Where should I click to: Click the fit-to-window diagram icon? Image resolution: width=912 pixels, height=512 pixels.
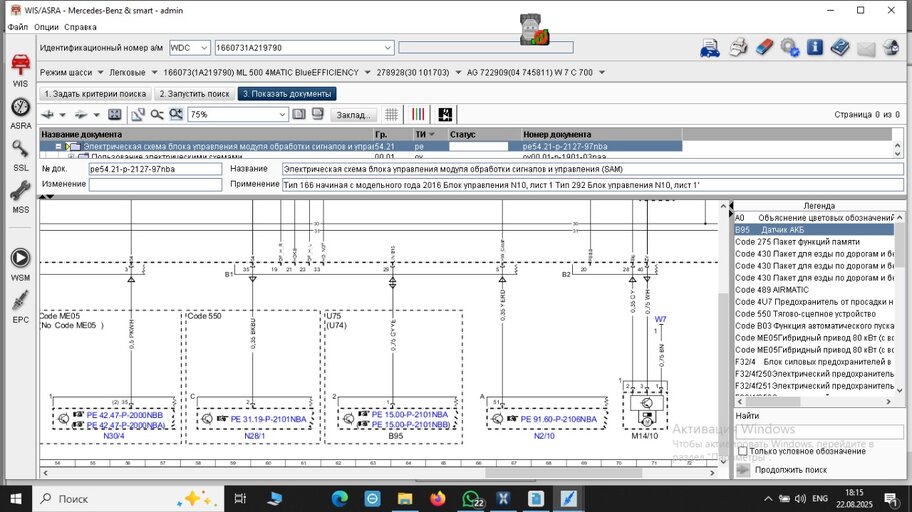(115, 115)
